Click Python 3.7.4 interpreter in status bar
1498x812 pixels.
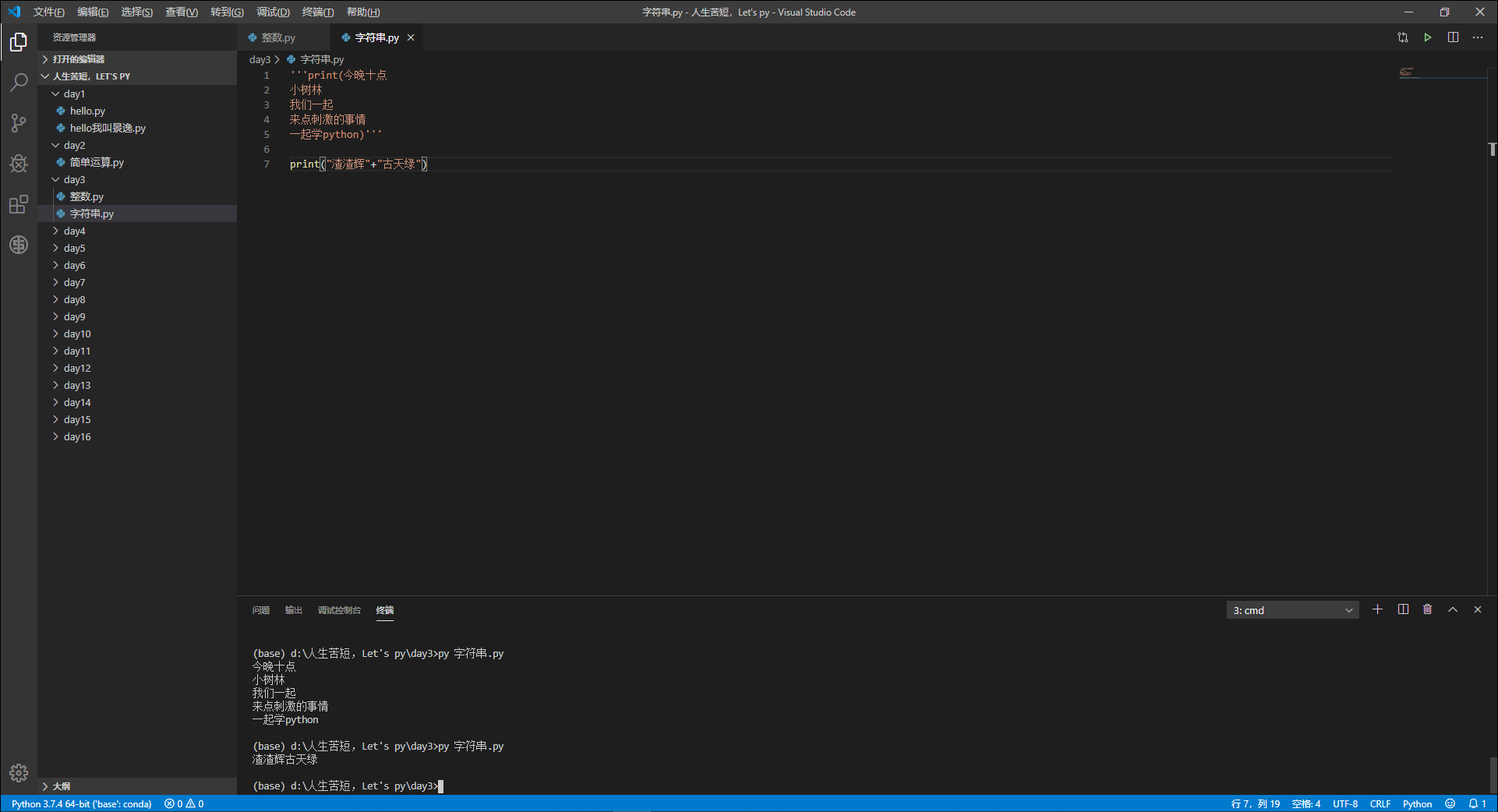click(x=81, y=803)
